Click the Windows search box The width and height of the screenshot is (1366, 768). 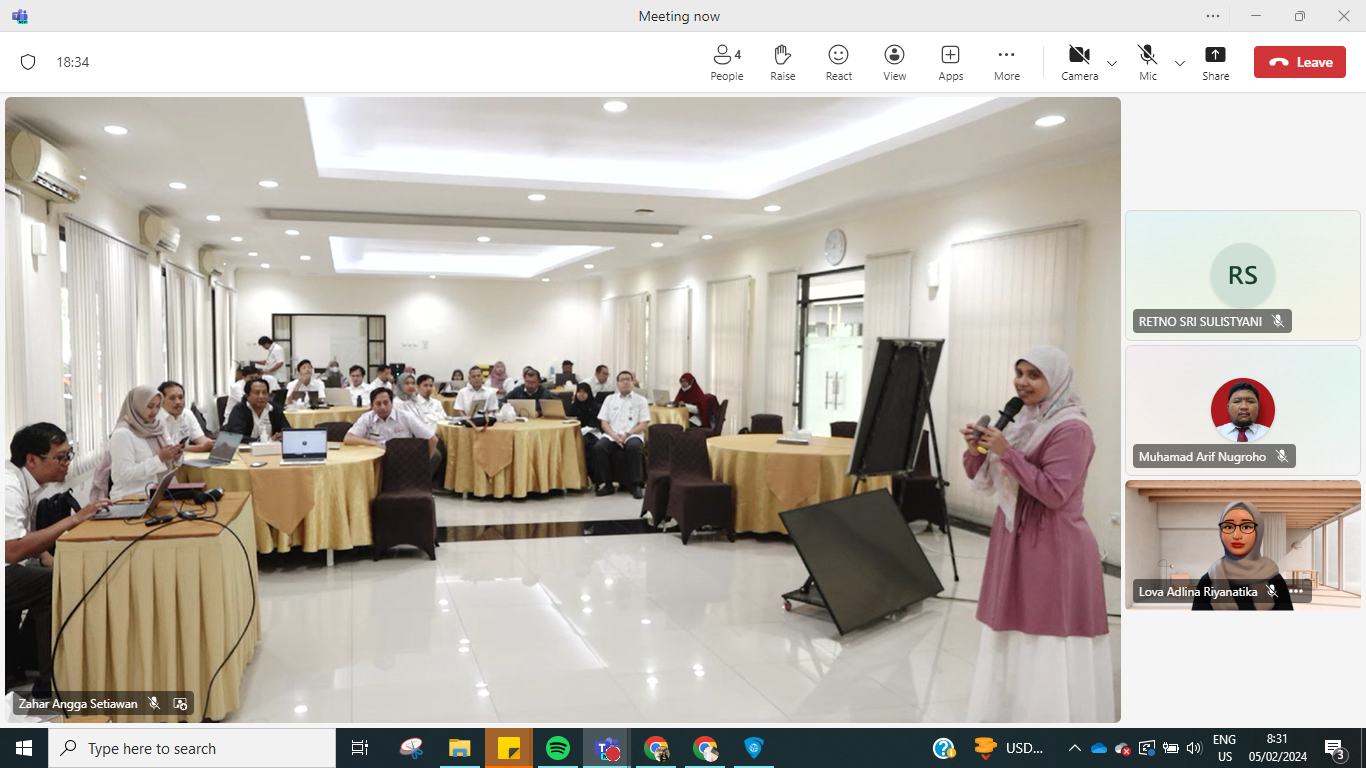pyautogui.click(x=192, y=748)
